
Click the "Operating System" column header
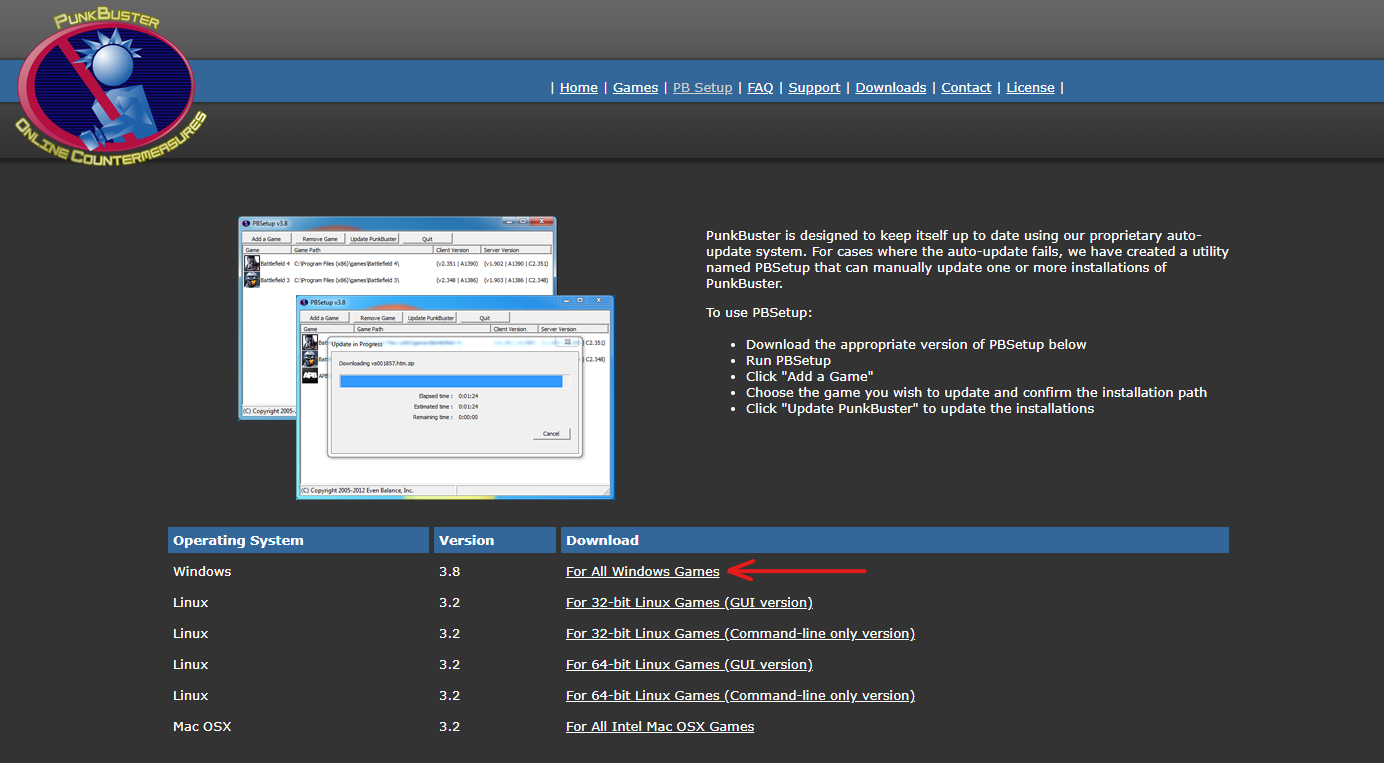tap(298, 540)
